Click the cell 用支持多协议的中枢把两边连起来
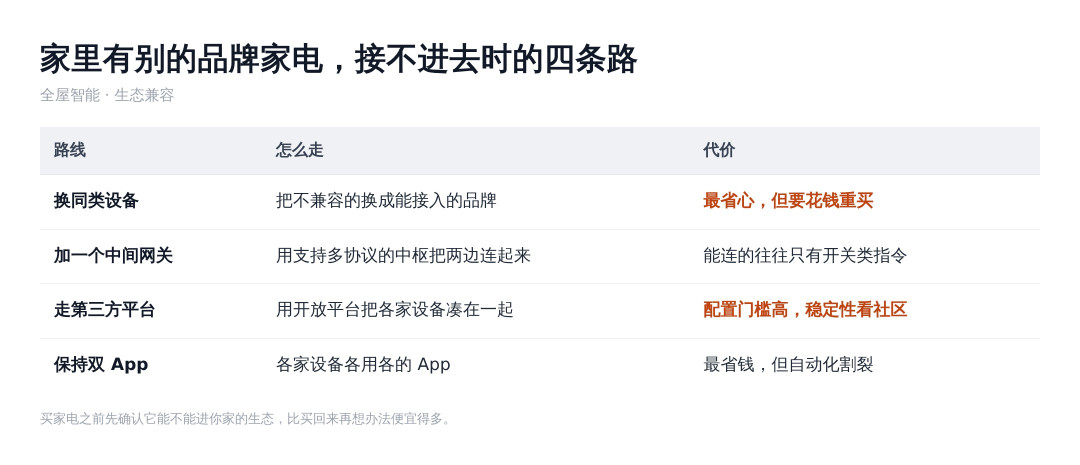This screenshot has height=465, width=1080. (403, 256)
